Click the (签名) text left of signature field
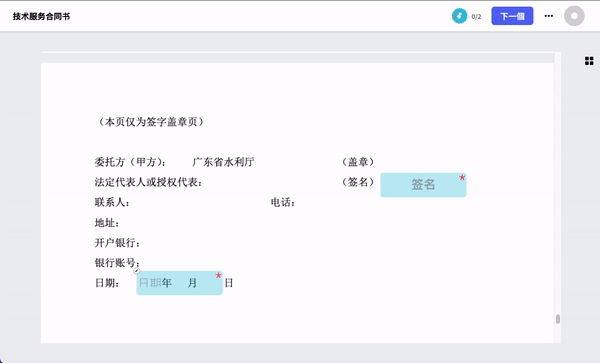The height and width of the screenshot is (363, 600). pos(358,182)
